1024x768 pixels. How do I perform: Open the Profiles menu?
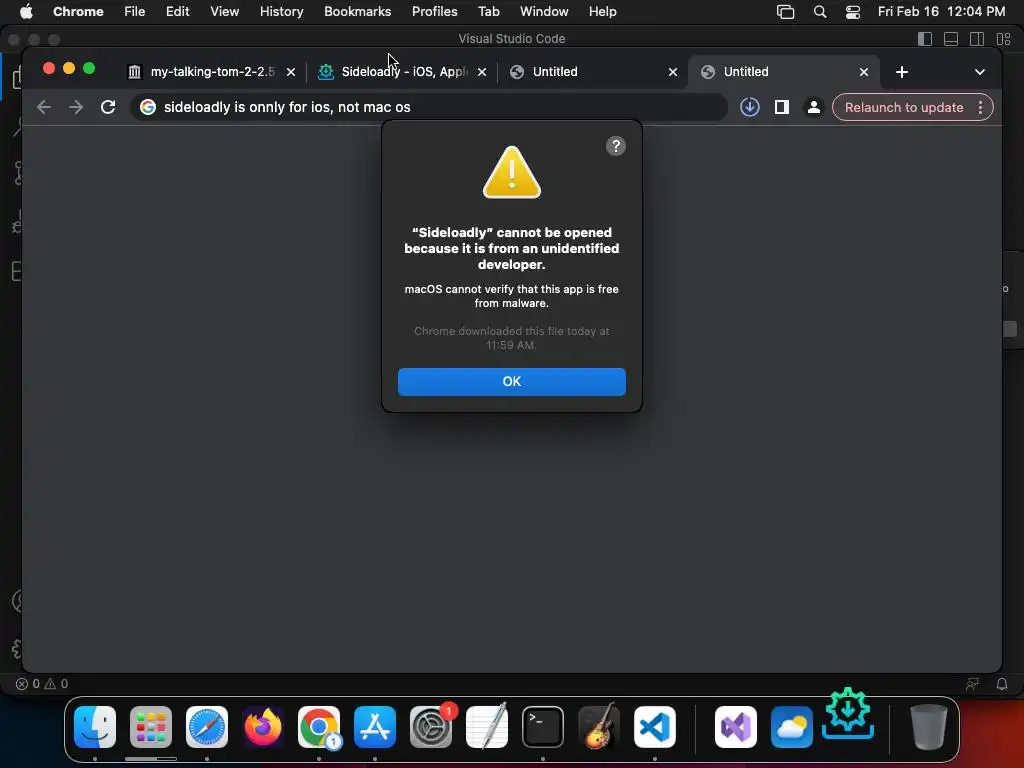pyautogui.click(x=434, y=12)
